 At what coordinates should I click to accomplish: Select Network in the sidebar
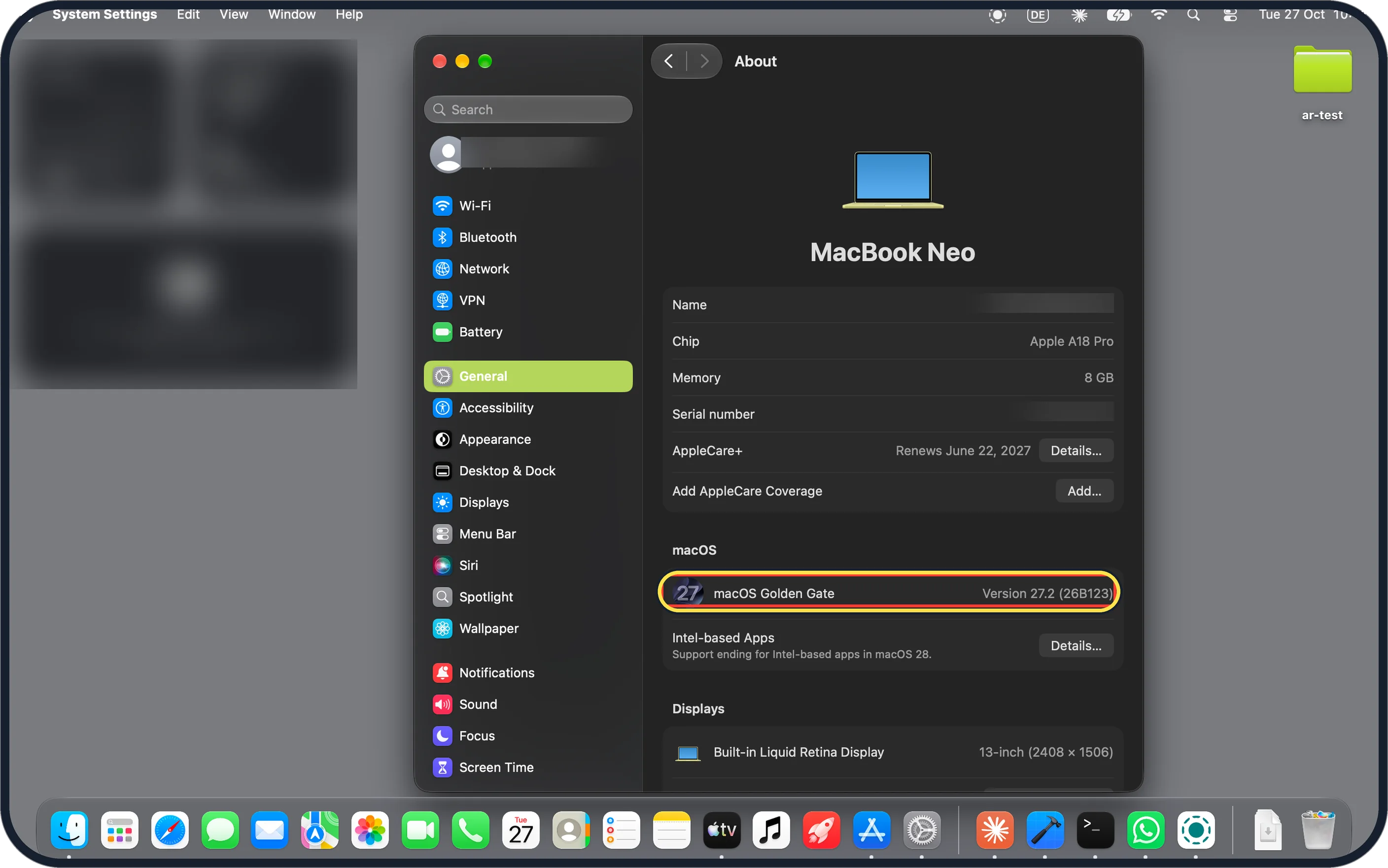[x=528, y=268]
